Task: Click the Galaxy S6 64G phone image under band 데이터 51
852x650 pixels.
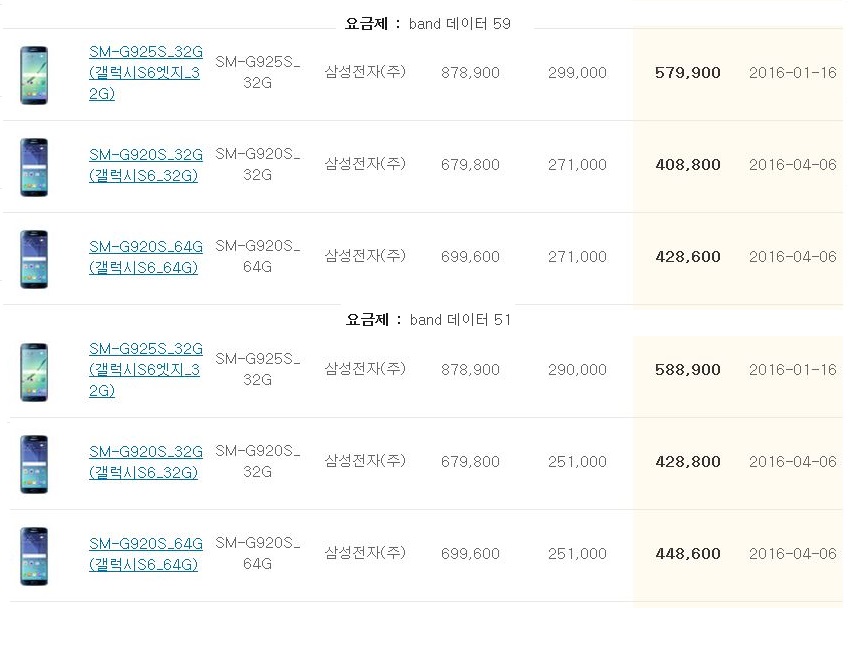Action: [35, 555]
